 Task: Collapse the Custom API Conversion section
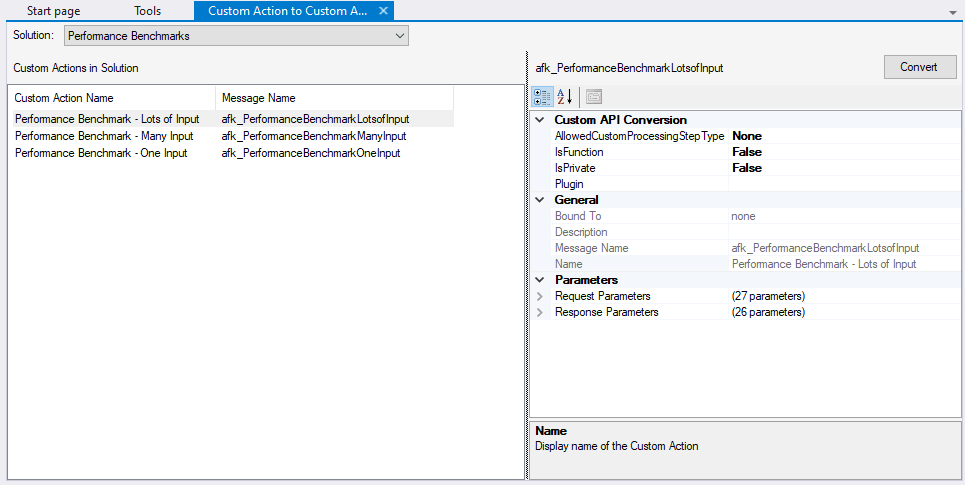coord(541,120)
